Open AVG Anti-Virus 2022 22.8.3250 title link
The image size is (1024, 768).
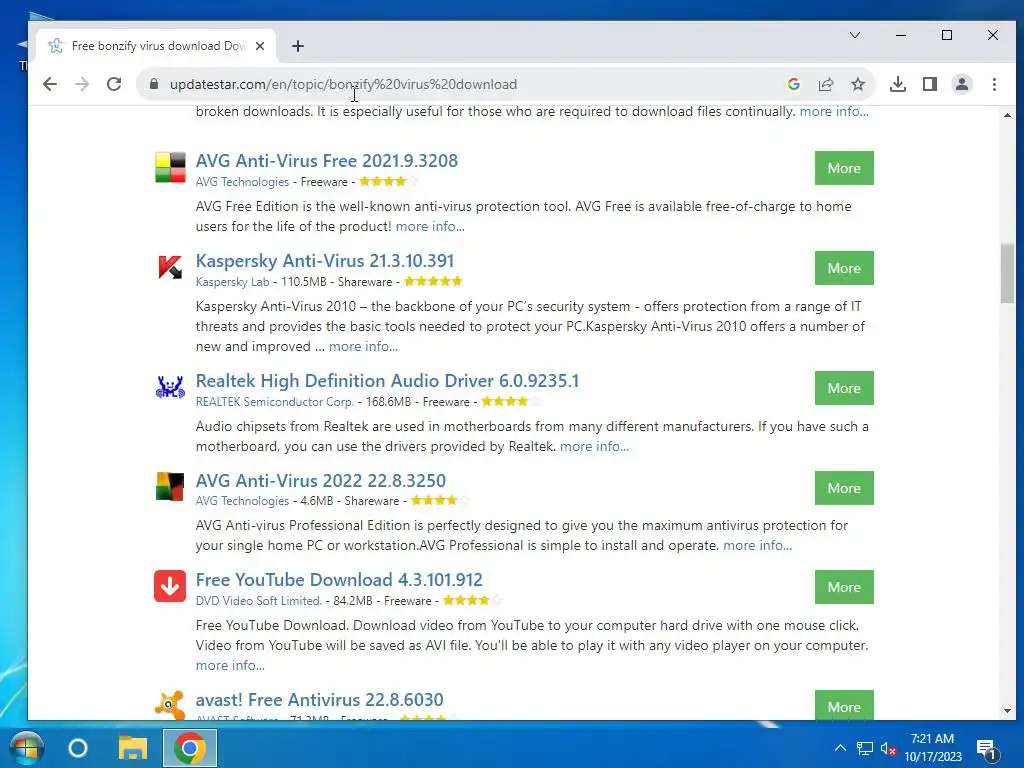click(321, 481)
